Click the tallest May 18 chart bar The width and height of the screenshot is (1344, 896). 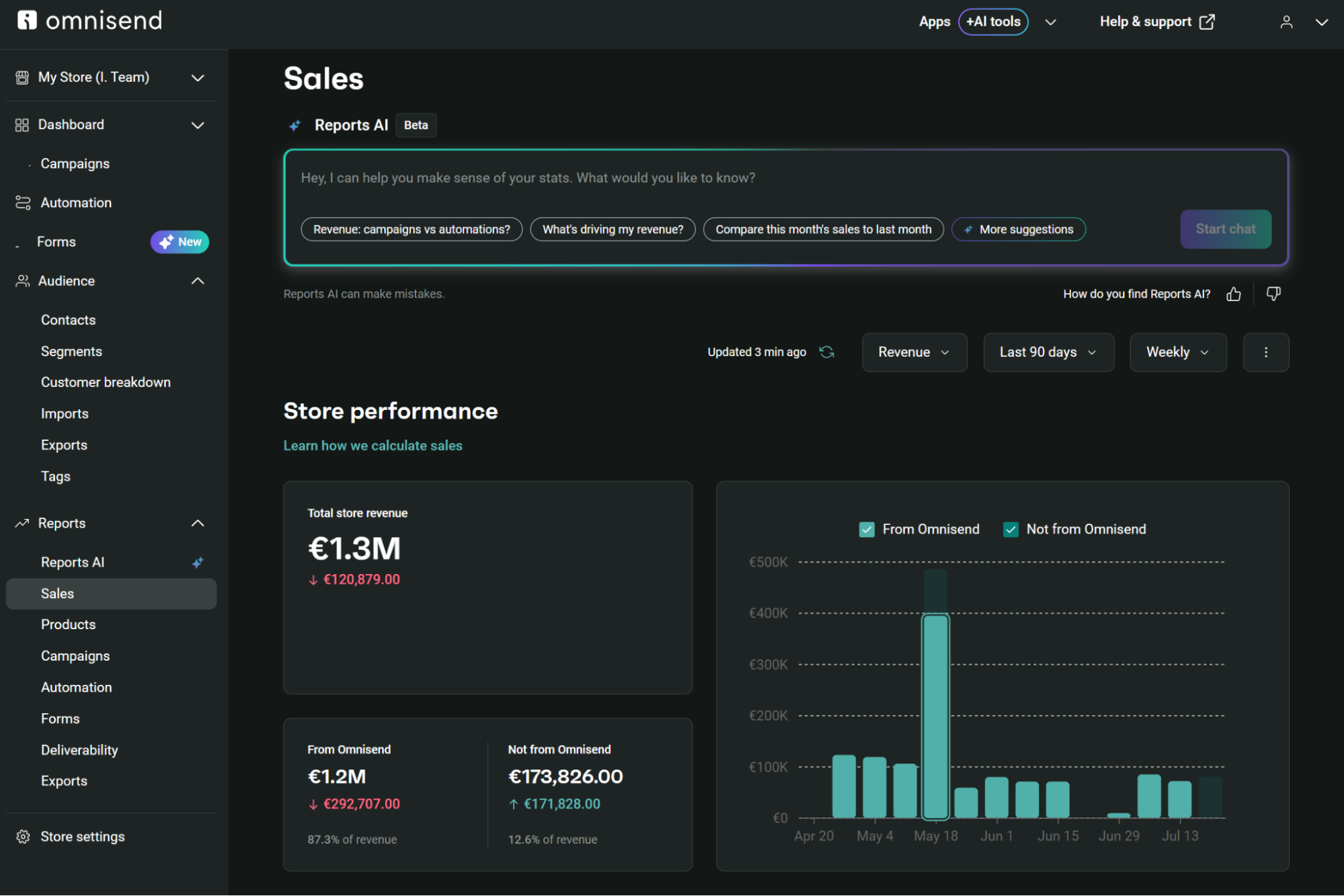tap(935, 717)
